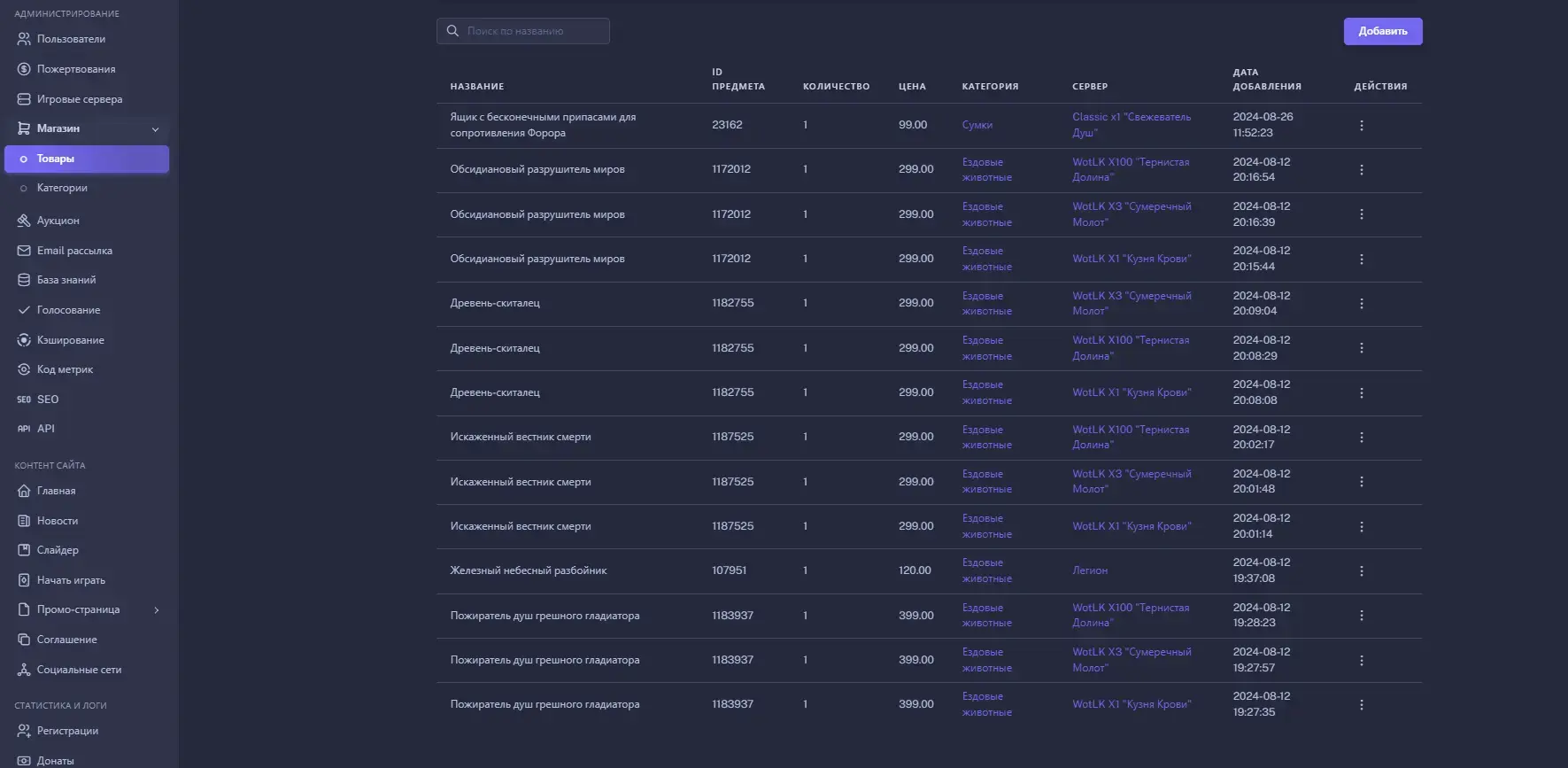The image size is (1568, 768).
Task: Click the НАЗВАНИЕ column header
Action: (x=476, y=87)
